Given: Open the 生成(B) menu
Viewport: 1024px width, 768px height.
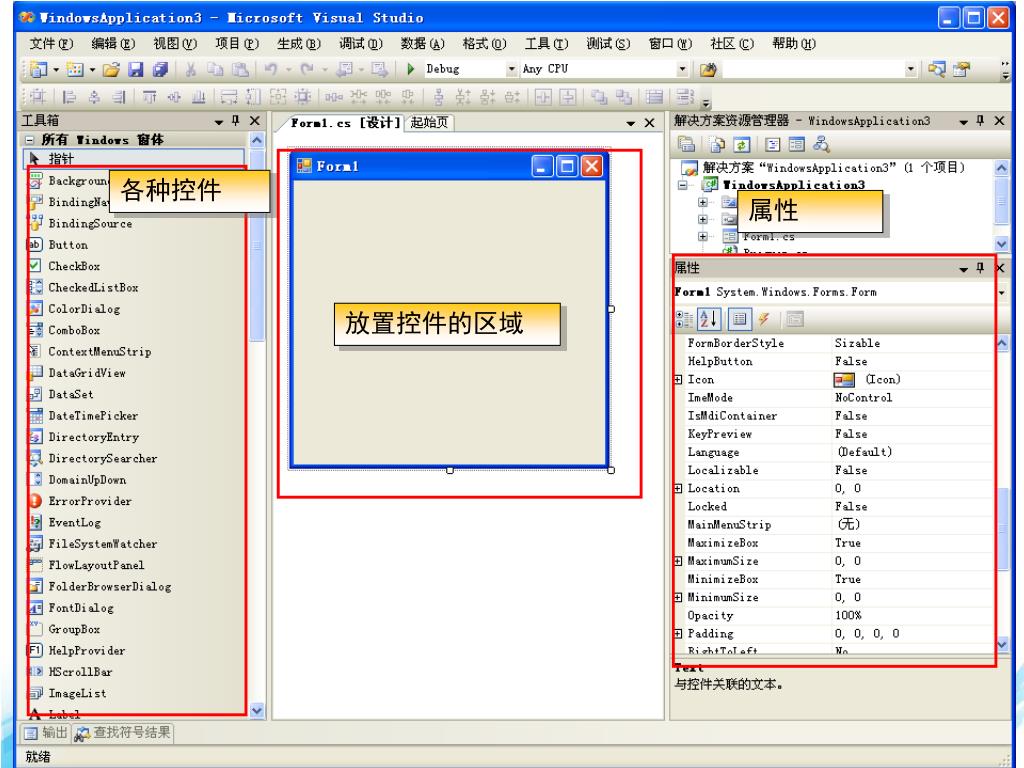Looking at the screenshot, I should [x=298, y=44].
